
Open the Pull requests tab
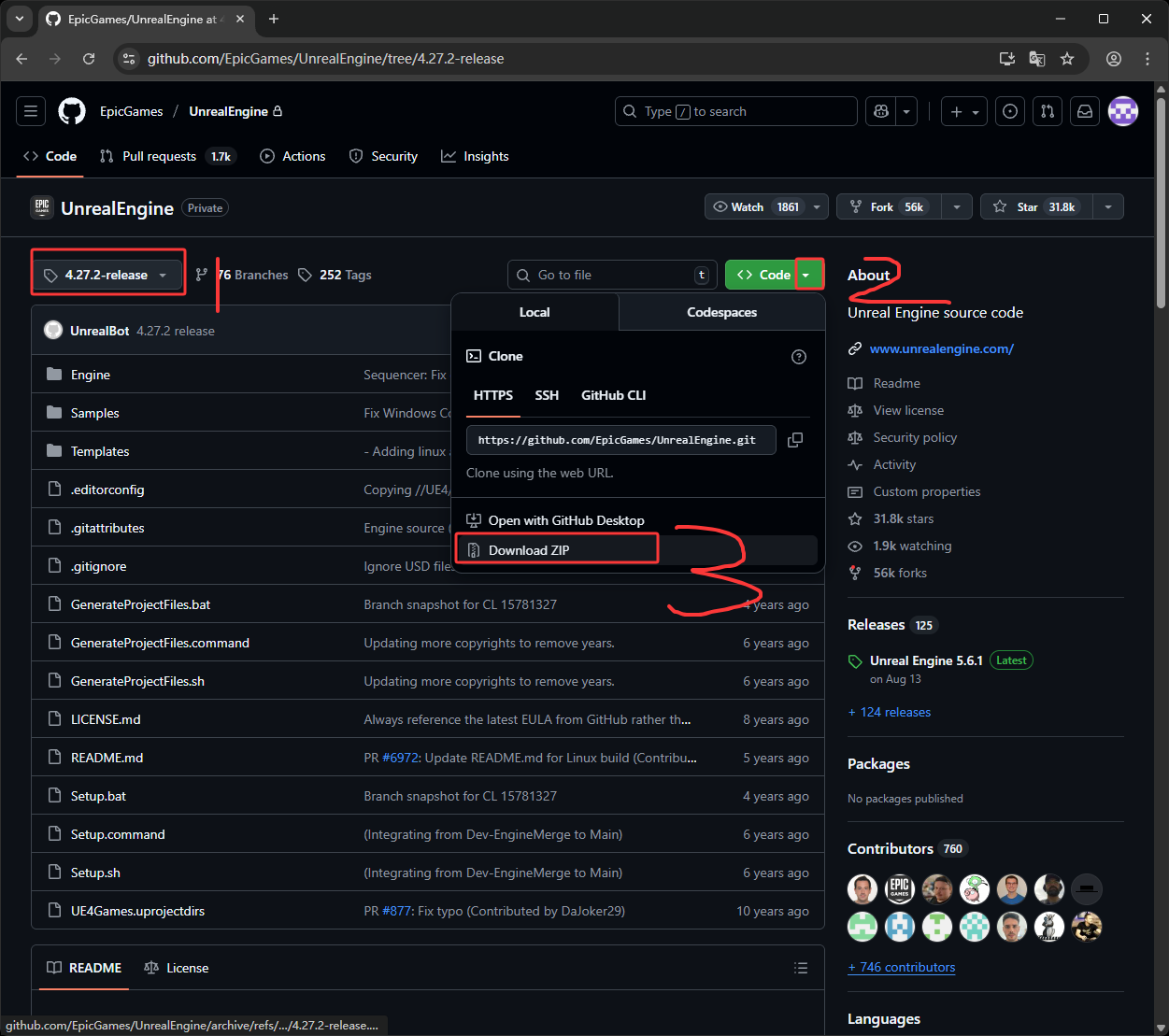click(x=166, y=156)
